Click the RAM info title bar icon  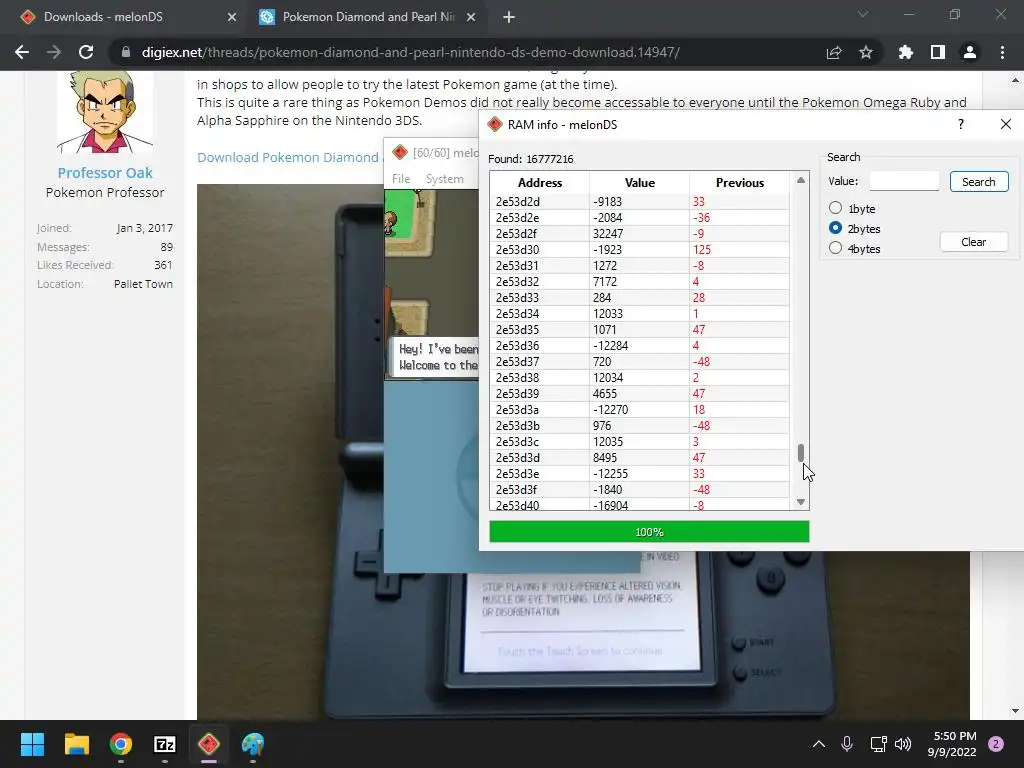click(x=495, y=124)
